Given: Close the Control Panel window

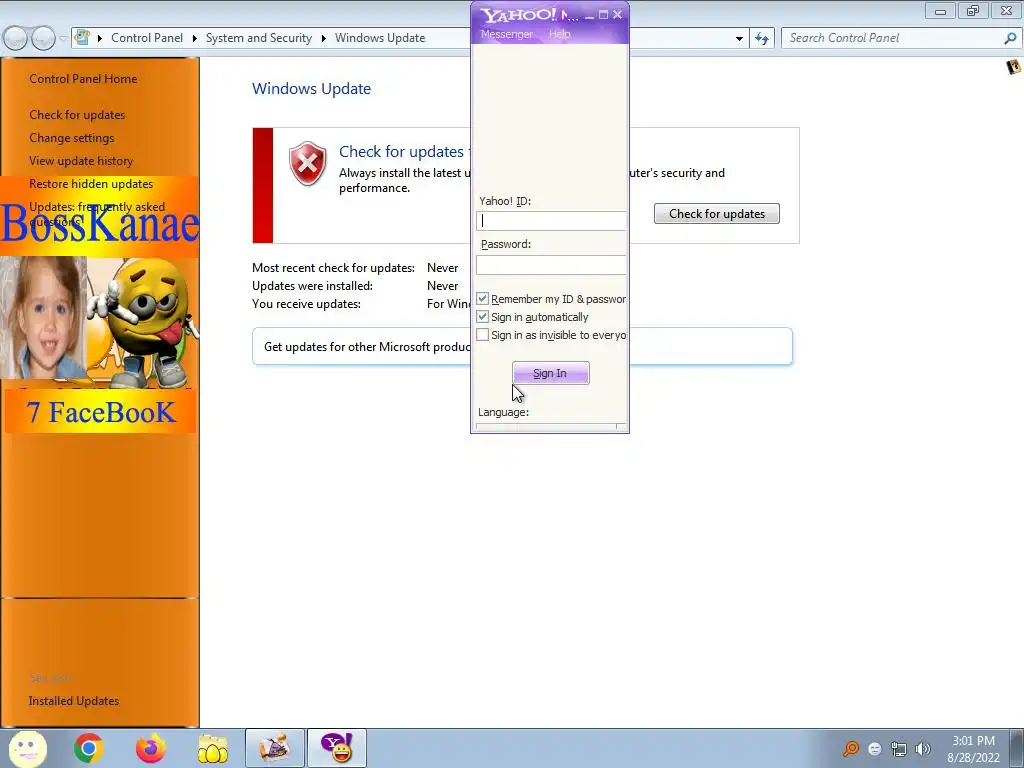Looking at the screenshot, I should (x=1006, y=11).
